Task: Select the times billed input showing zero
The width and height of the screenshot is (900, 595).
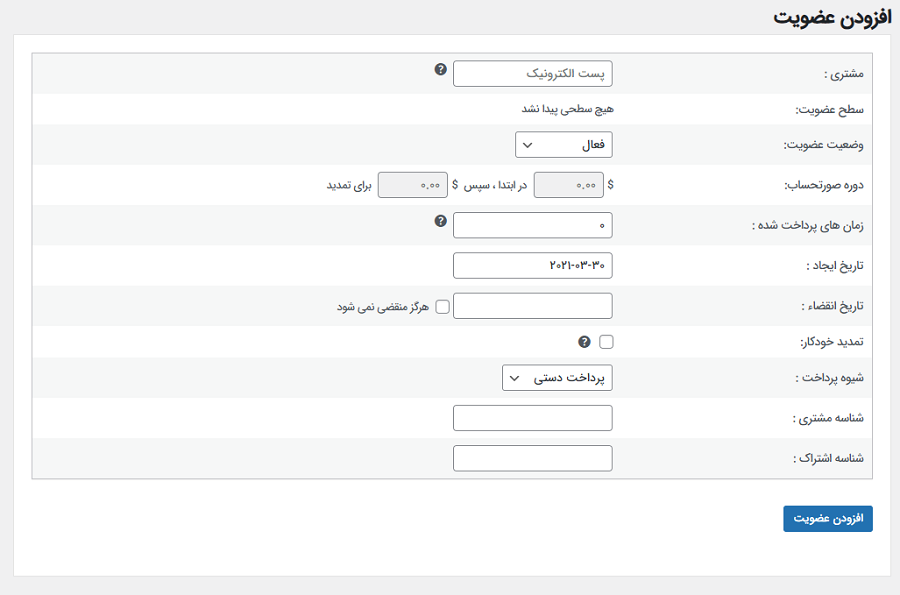Action: tap(532, 226)
